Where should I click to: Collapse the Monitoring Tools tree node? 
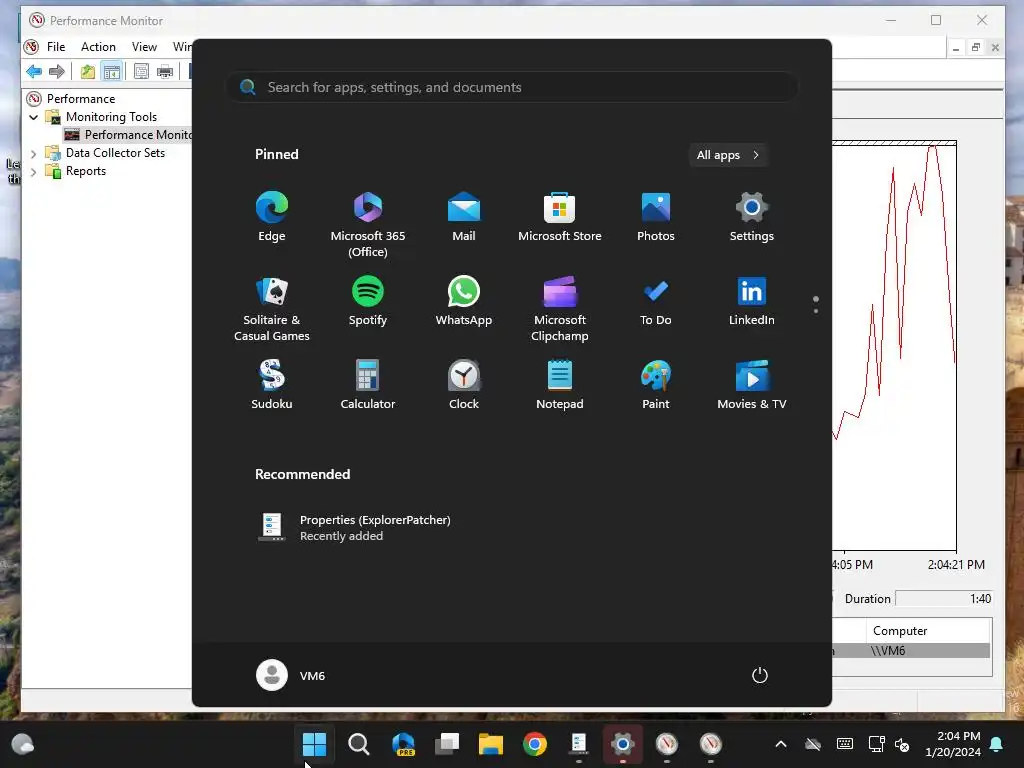pyautogui.click(x=33, y=118)
